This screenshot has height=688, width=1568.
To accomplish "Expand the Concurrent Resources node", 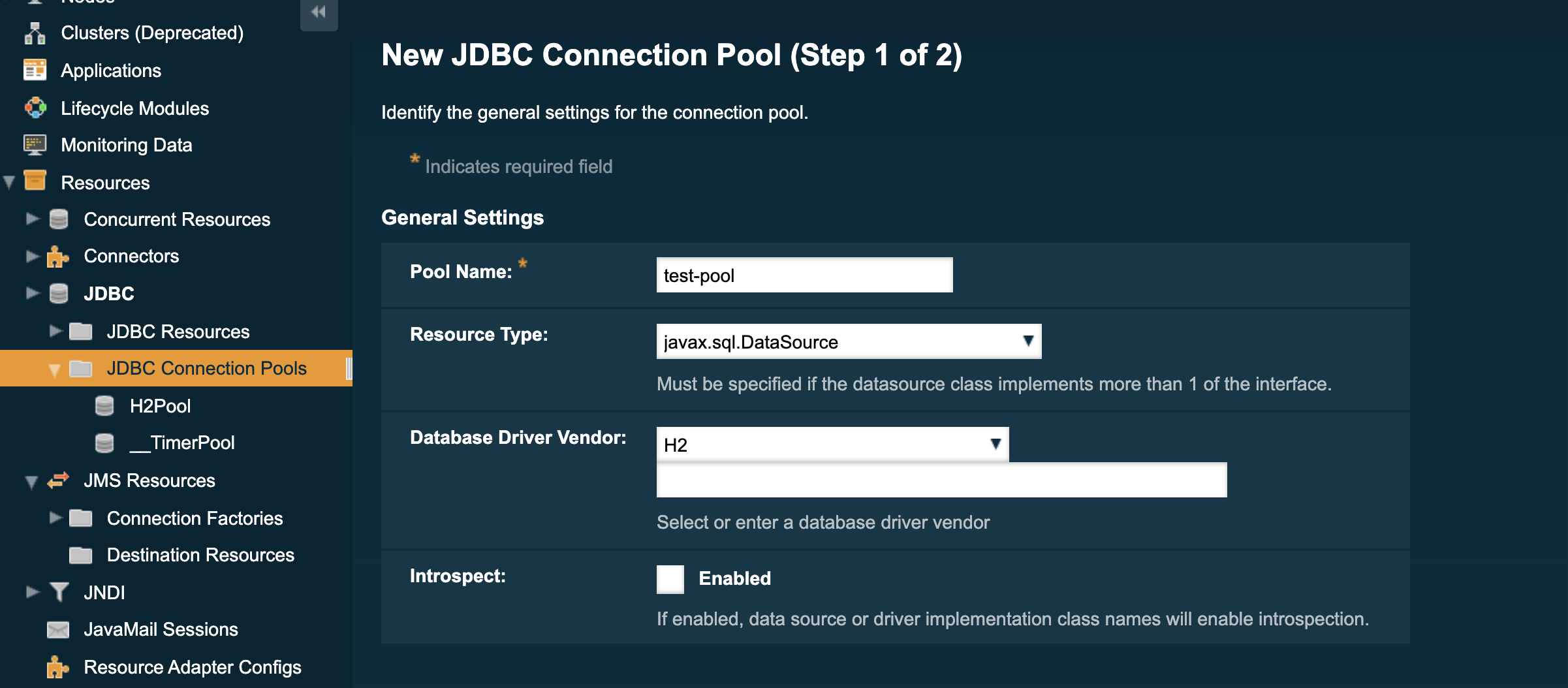I will point(32,219).
